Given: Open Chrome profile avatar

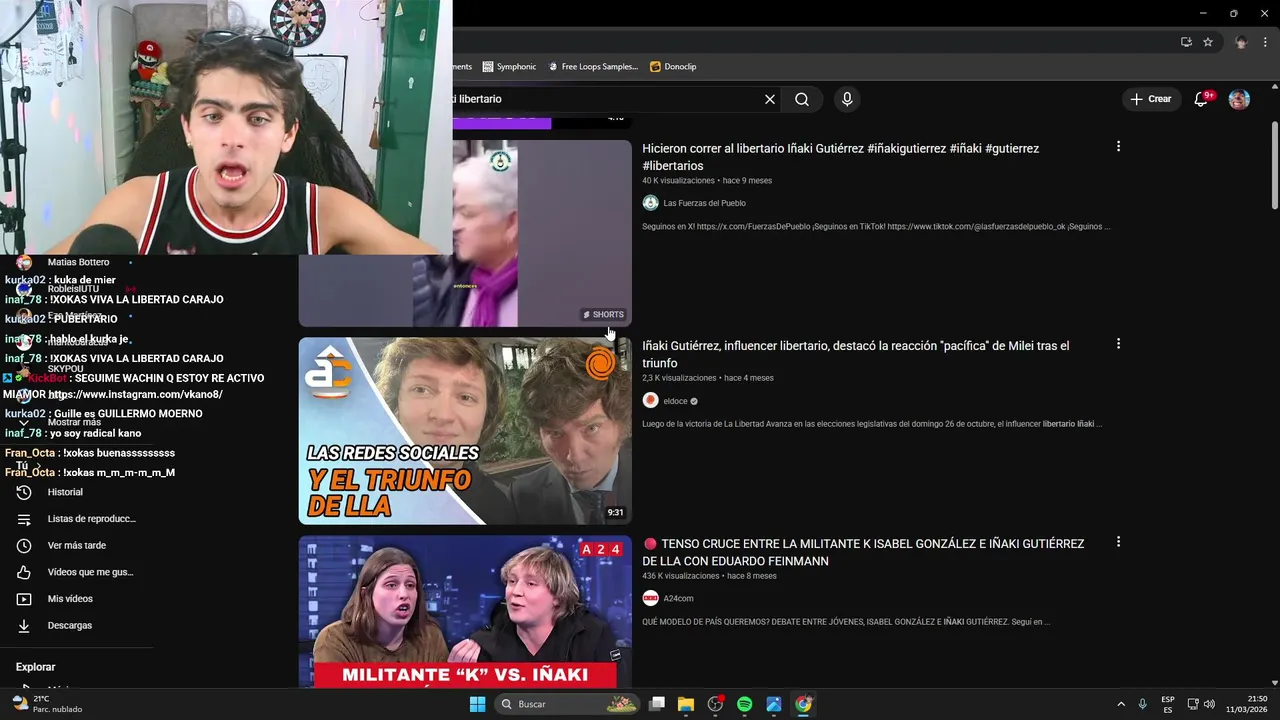Looking at the screenshot, I should (x=1241, y=42).
